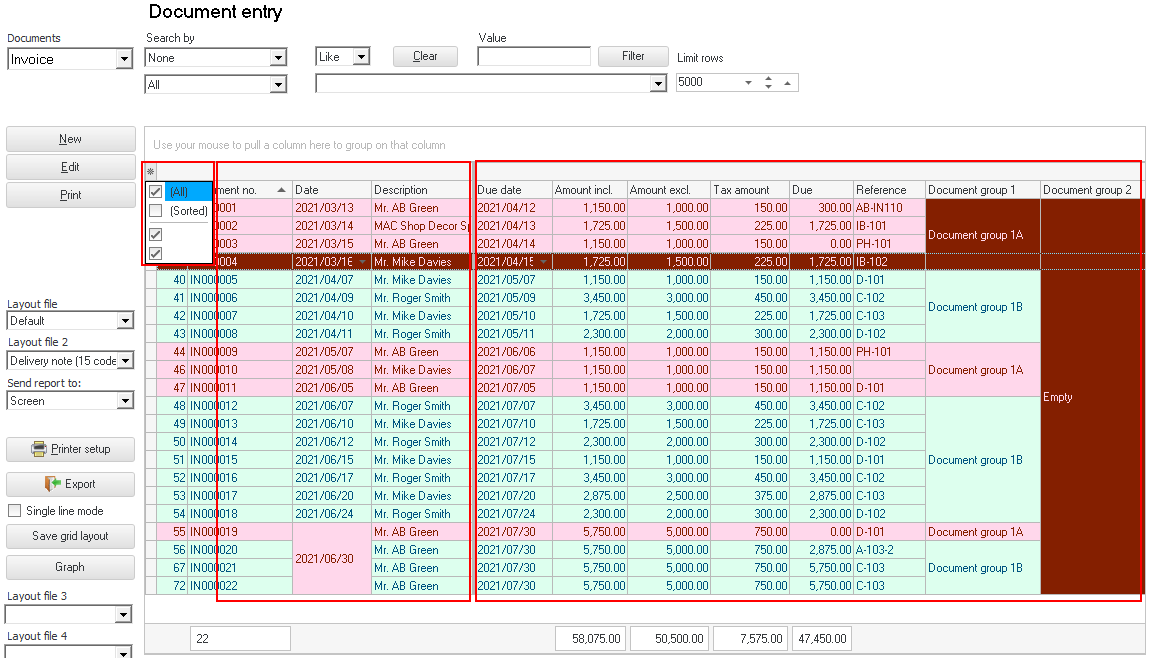This screenshot has height=660, width=1149.
Task: Click the asterisk column chooser icon
Action: [151, 173]
